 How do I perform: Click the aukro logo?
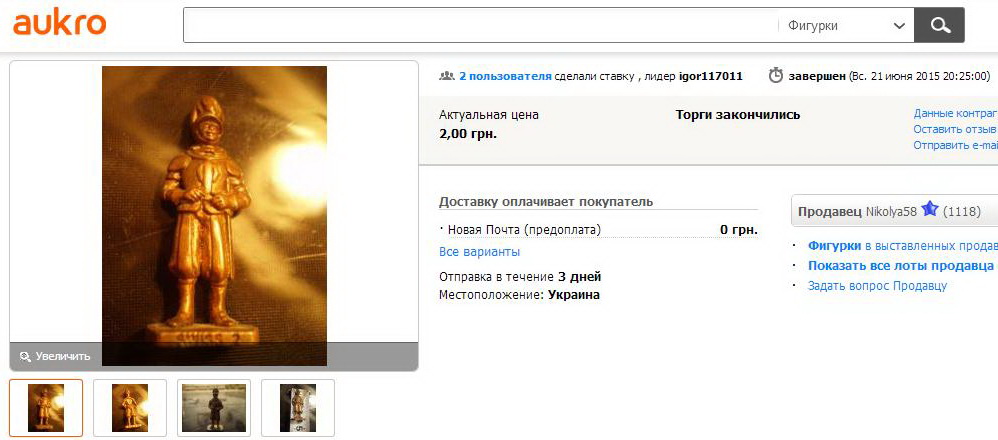pos(59,25)
